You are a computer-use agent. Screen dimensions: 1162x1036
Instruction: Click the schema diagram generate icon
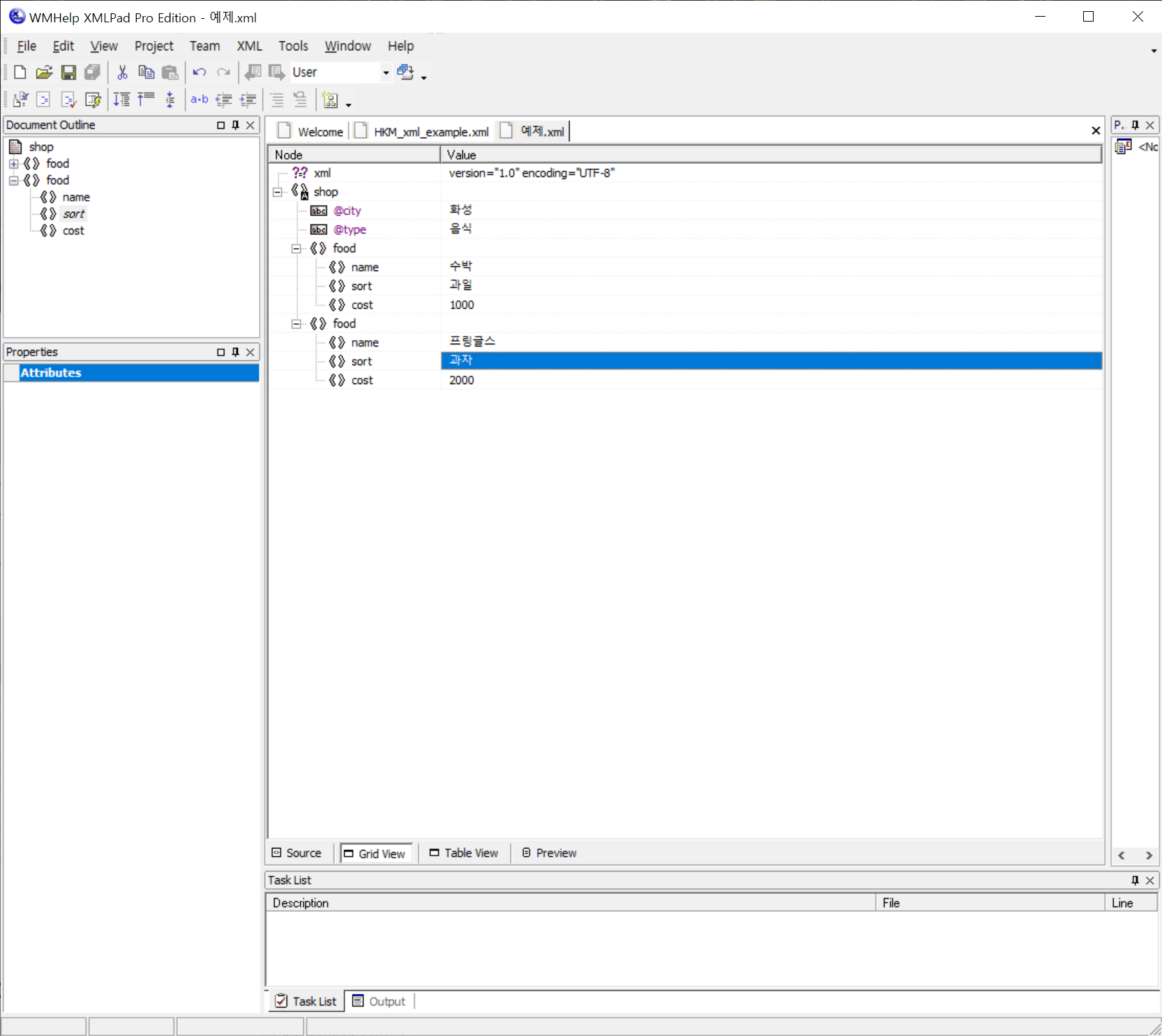click(x=331, y=100)
